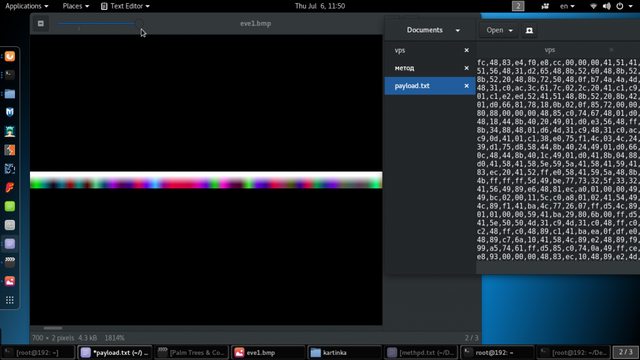Select payload.txt in documents list
This screenshot has width=640, height=360.
point(430,86)
